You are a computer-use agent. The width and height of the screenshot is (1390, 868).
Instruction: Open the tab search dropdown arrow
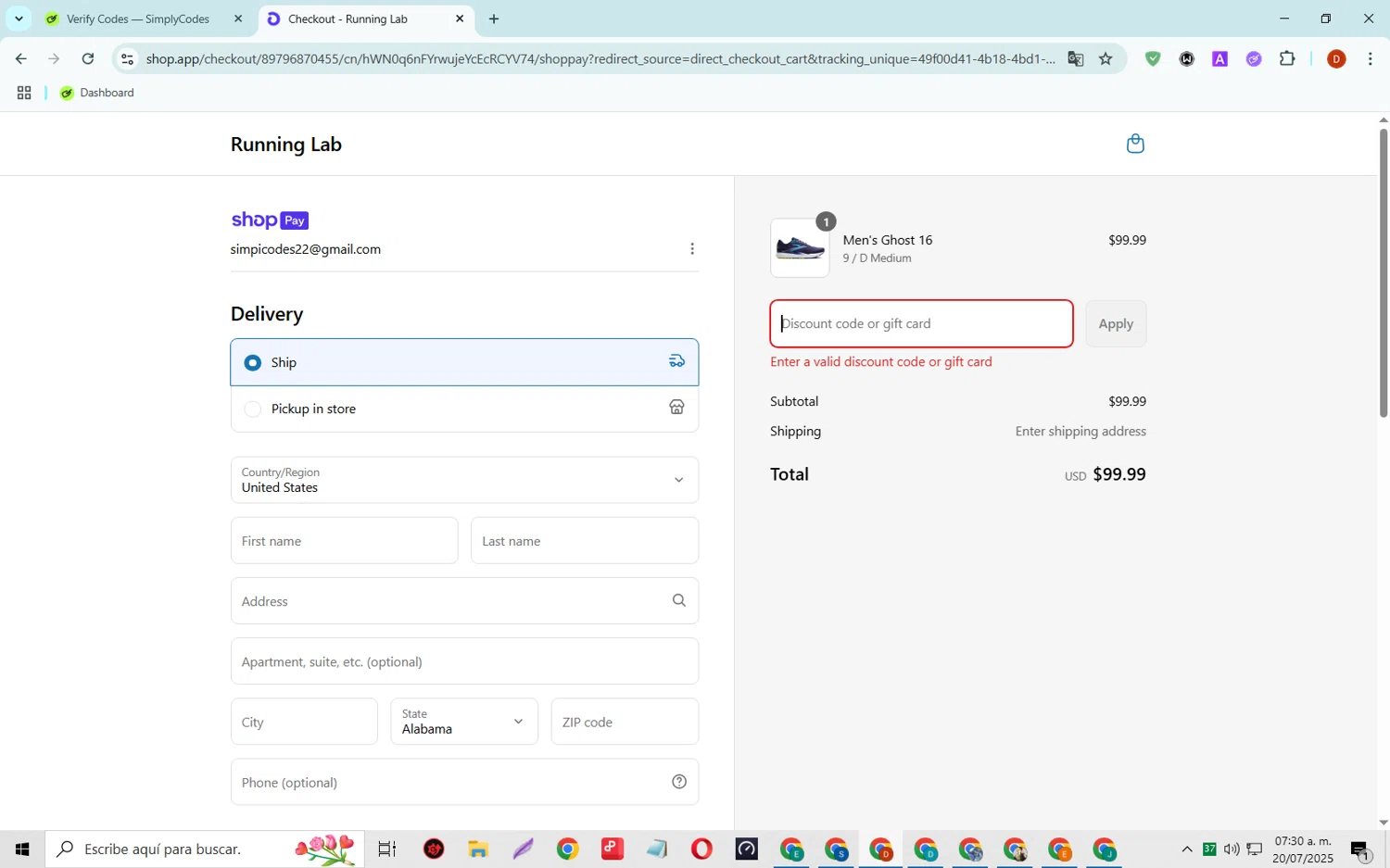pyautogui.click(x=19, y=19)
